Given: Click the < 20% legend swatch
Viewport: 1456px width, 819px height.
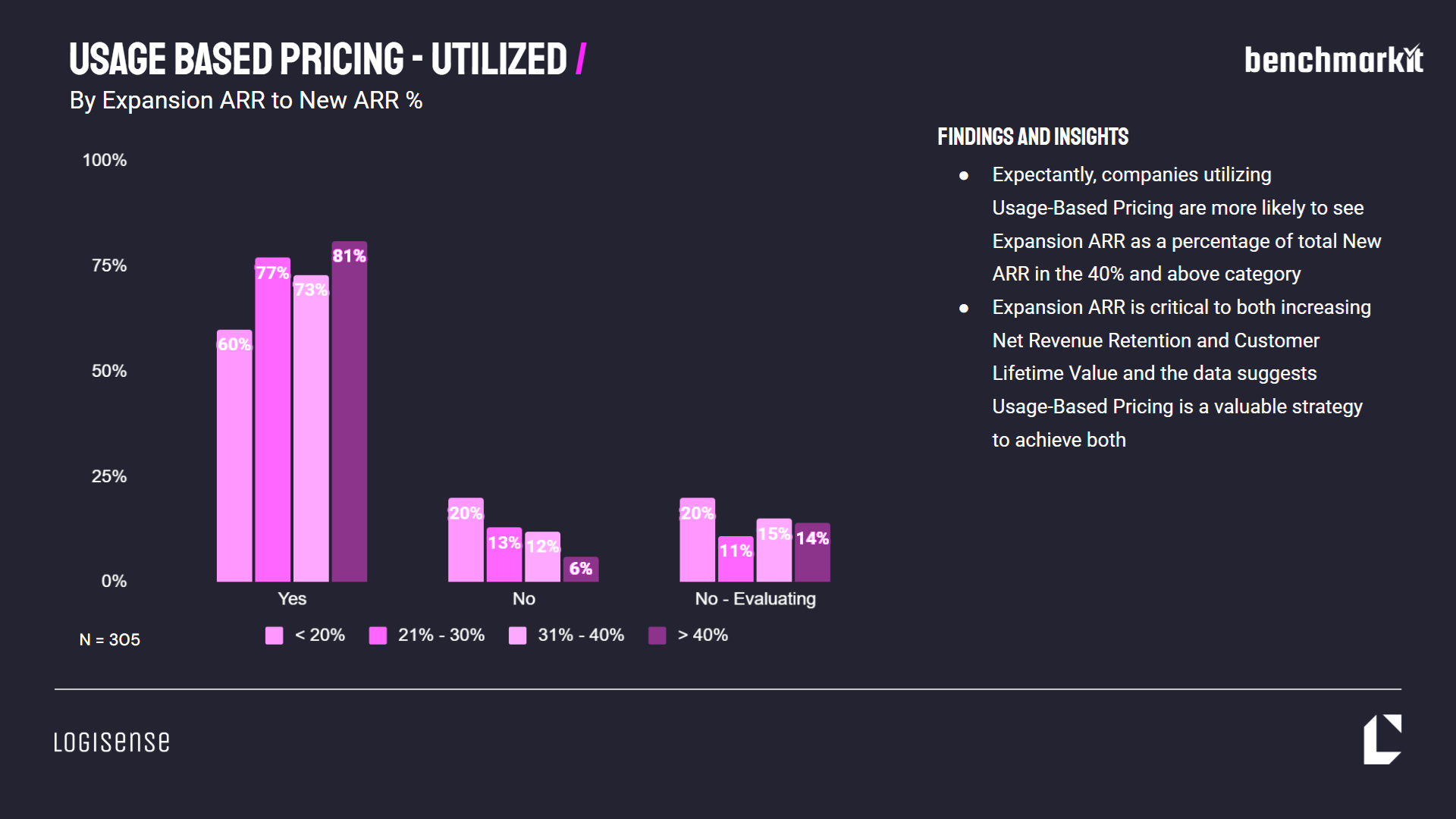Looking at the screenshot, I should coord(274,635).
